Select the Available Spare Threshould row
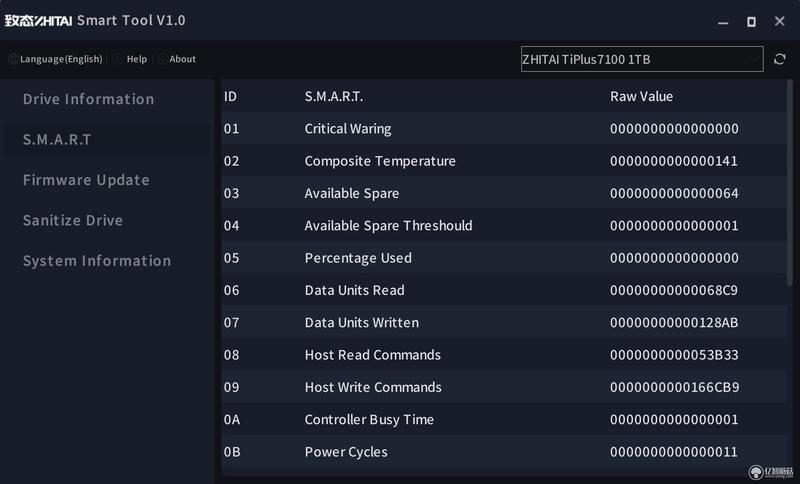Image resolution: width=800 pixels, height=484 pixels. [x=504, y=225]
